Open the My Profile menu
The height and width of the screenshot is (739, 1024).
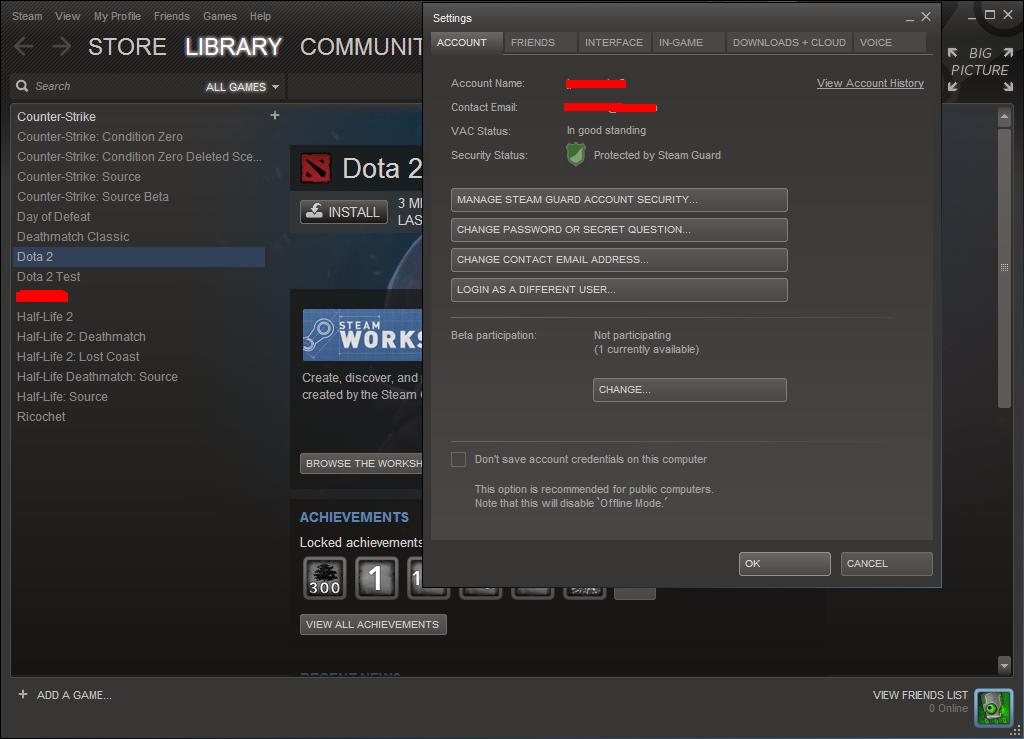coord(117,16)
